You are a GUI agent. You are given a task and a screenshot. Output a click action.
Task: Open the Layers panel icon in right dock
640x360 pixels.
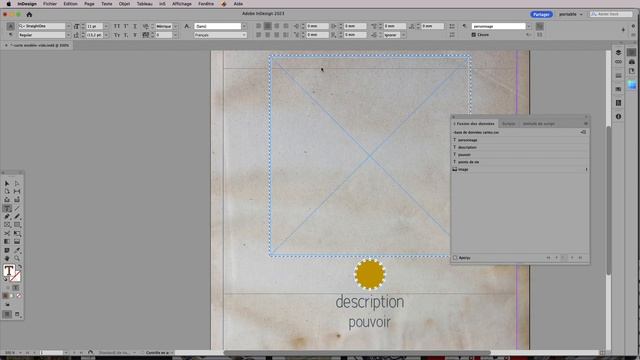tap(618, 53)
